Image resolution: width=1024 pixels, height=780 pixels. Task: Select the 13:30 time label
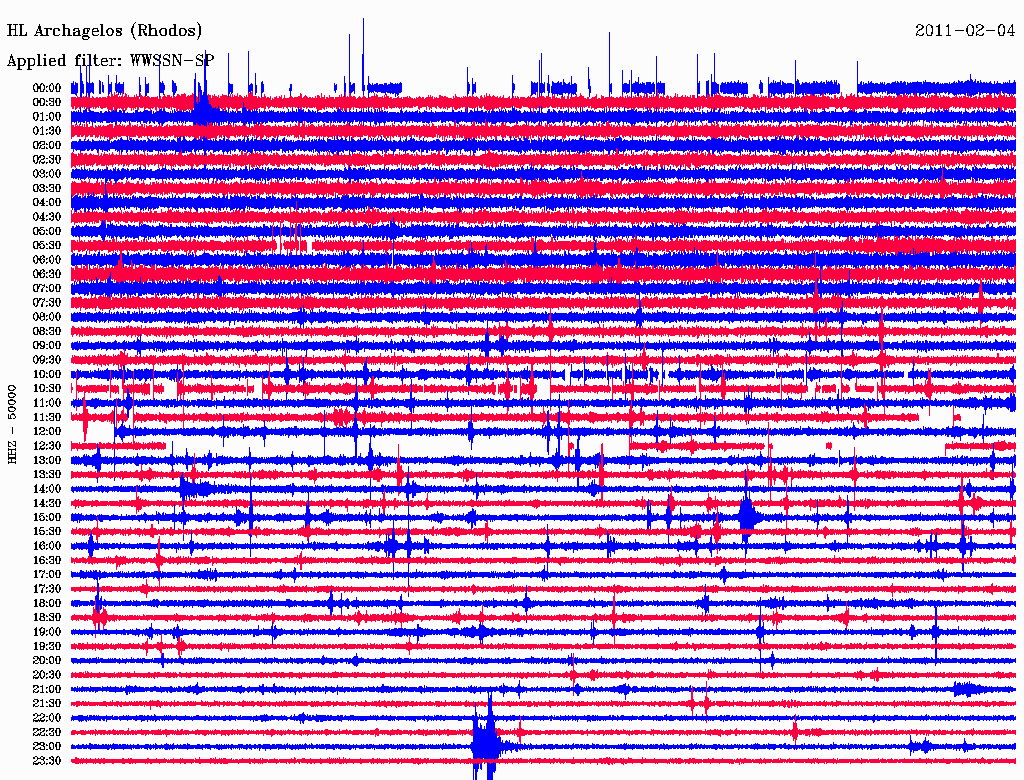[x=47, y=475]
